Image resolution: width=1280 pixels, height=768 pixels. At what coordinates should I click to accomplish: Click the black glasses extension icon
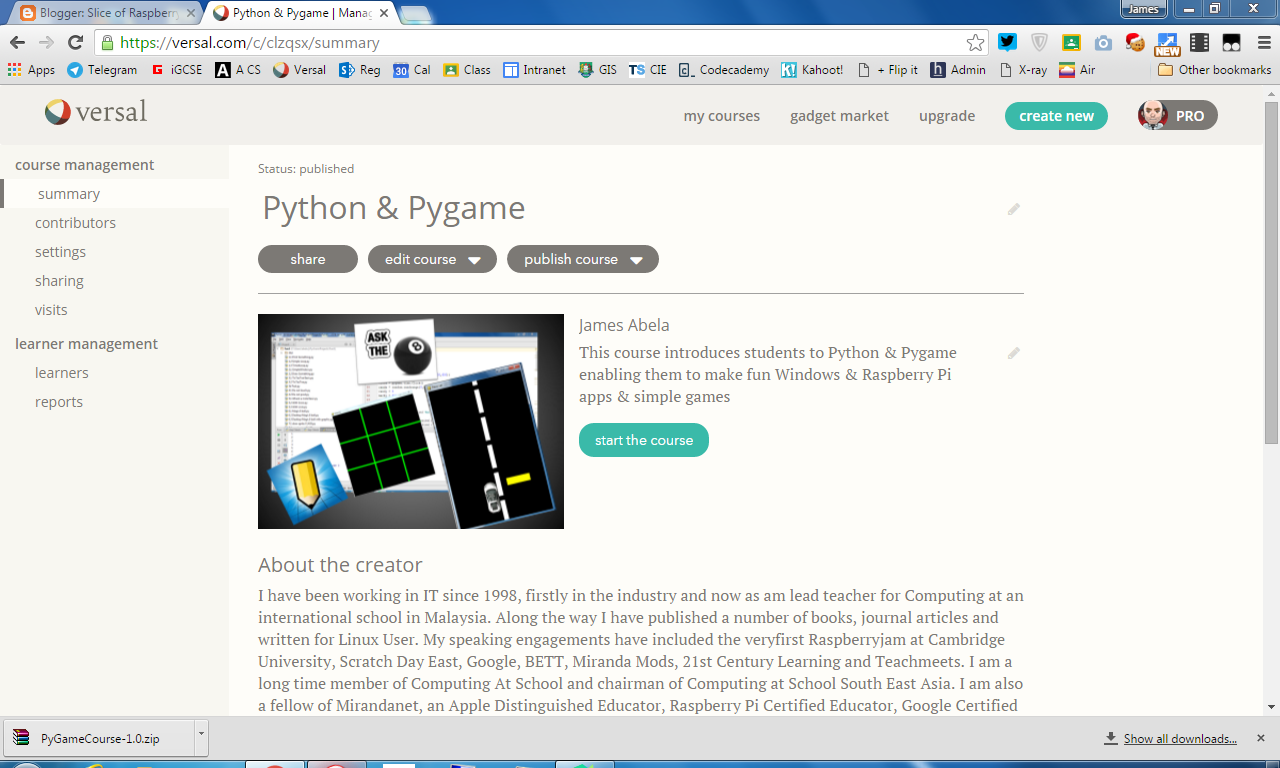[1231, 42]
